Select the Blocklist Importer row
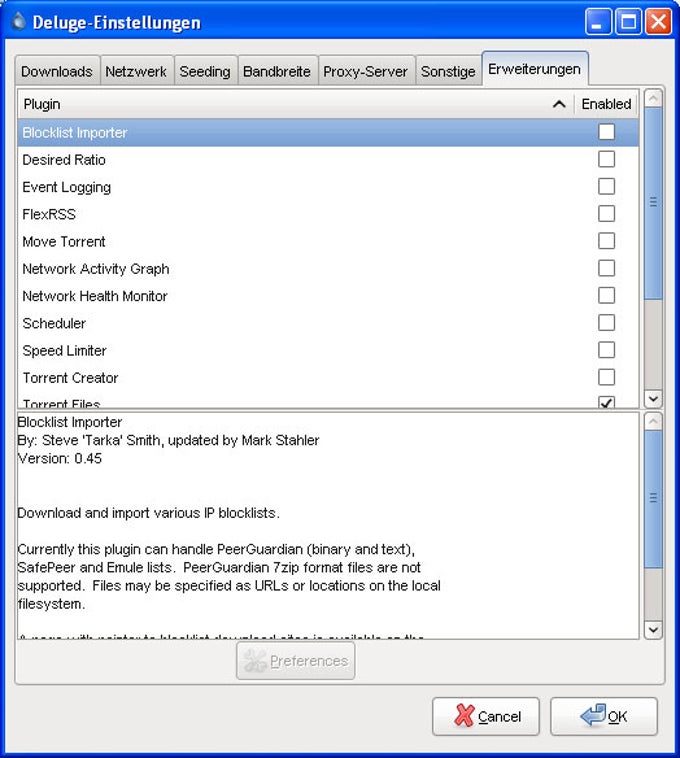This screenshot has height=758, width=680. 328,132
